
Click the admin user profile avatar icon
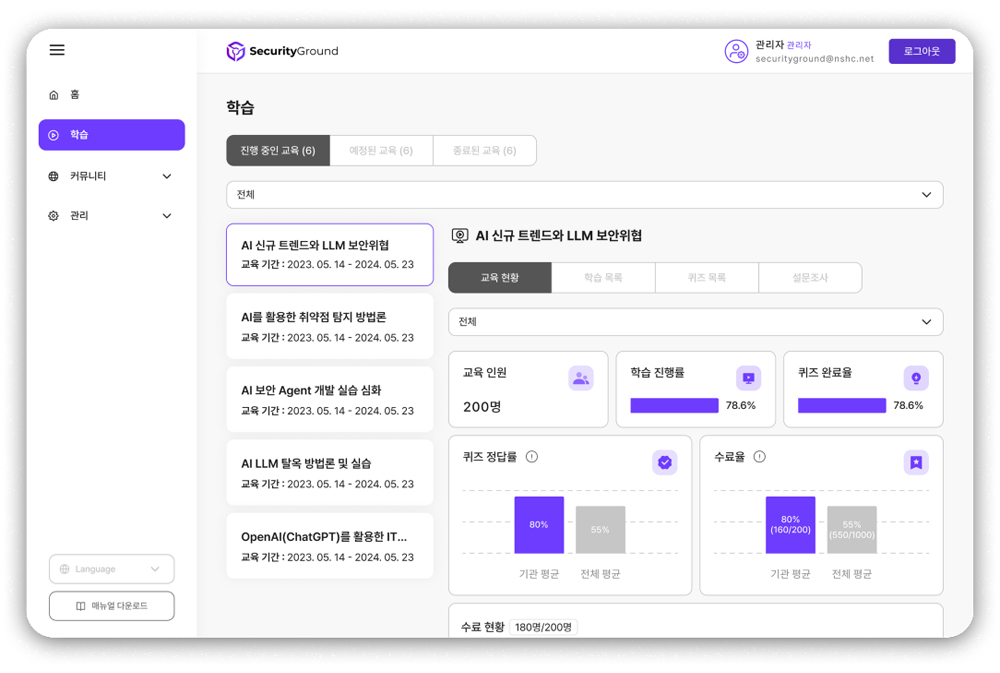[736, 52]
